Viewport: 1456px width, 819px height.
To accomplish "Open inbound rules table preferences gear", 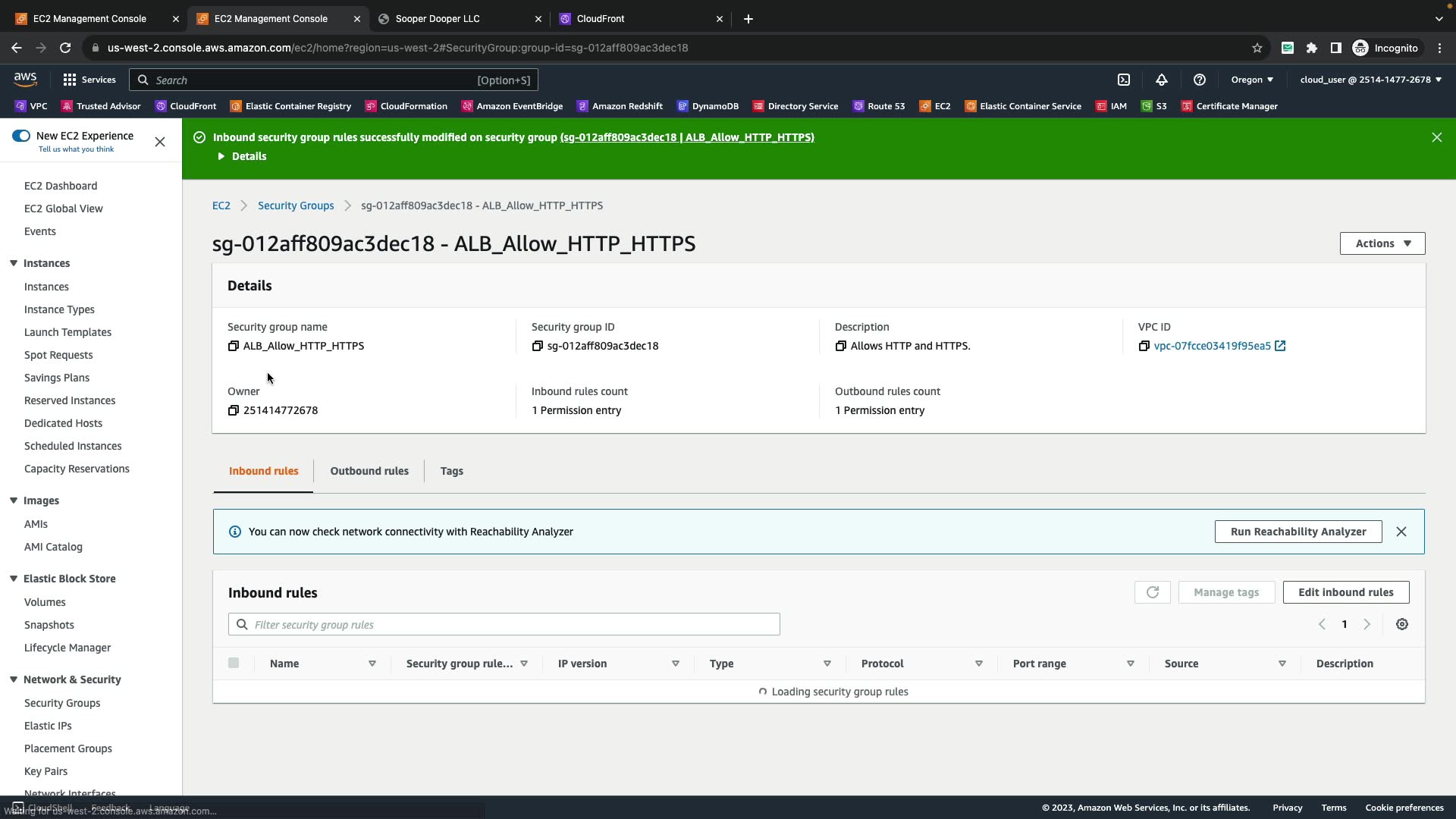I will coord(1402,624).
